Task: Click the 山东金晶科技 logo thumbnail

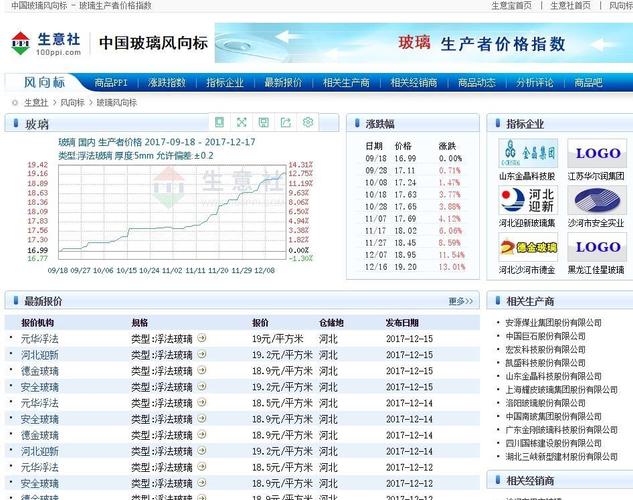Action: pyautogui.click(x=528, y=153)
